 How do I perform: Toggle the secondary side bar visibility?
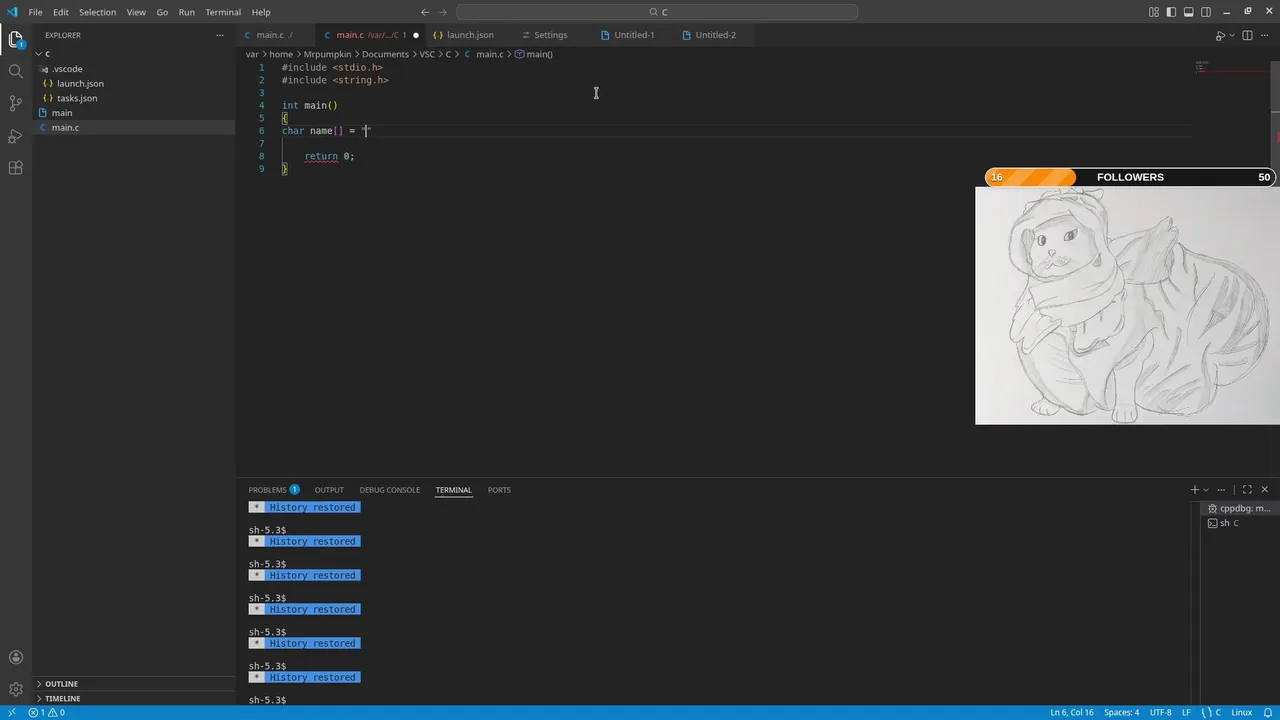(1206, 12)
